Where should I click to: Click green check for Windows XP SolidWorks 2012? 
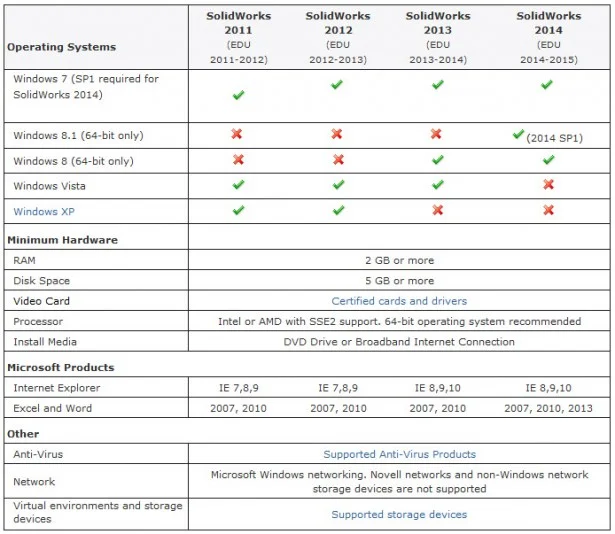coord(338,210)
